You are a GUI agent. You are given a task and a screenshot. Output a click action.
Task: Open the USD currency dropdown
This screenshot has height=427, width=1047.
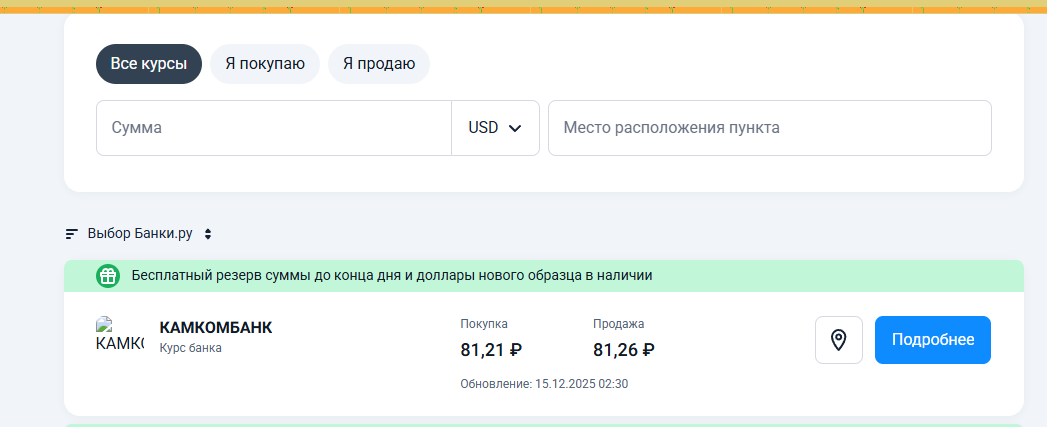pos(495,128)
